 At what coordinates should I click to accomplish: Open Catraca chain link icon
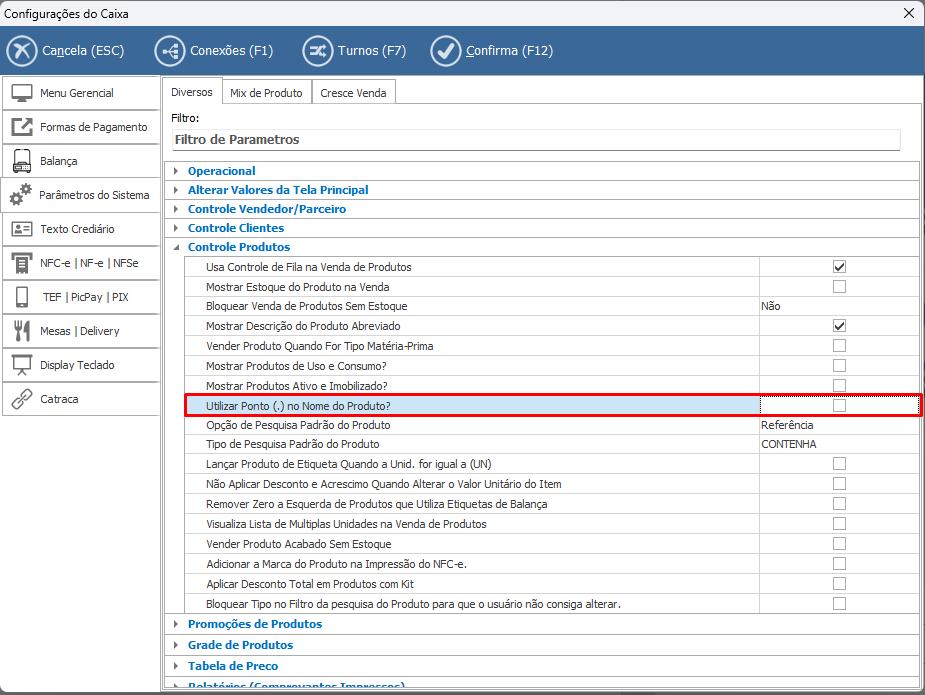(x=22, y=399)
